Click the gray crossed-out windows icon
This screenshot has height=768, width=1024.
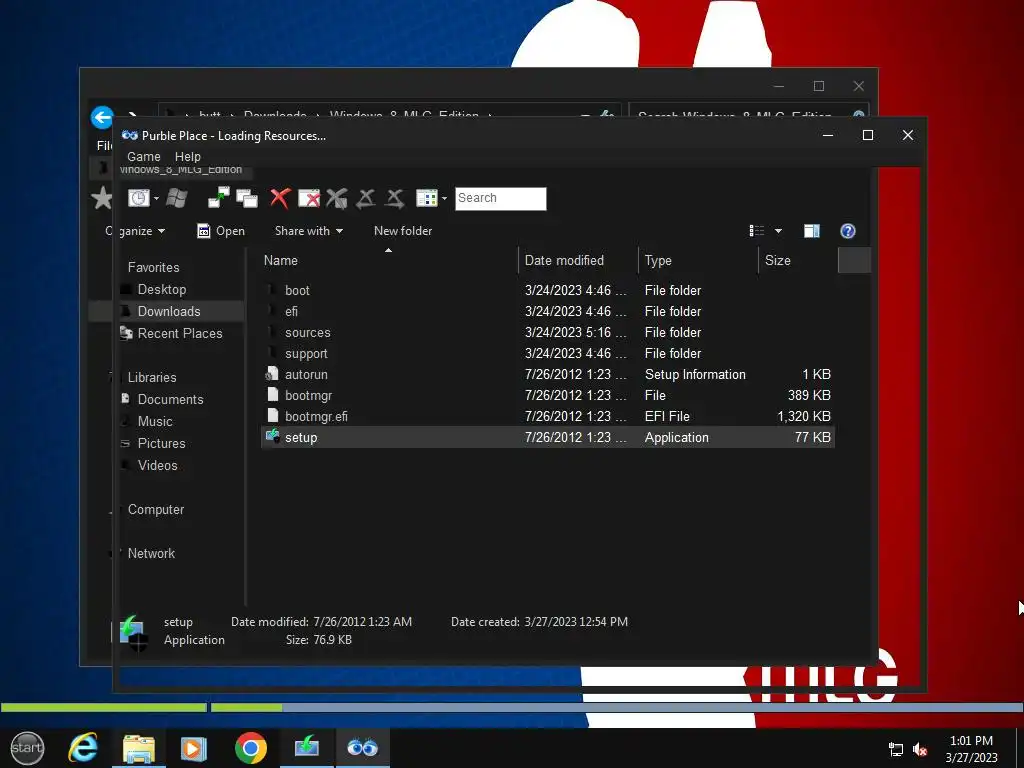coord(337,199)
